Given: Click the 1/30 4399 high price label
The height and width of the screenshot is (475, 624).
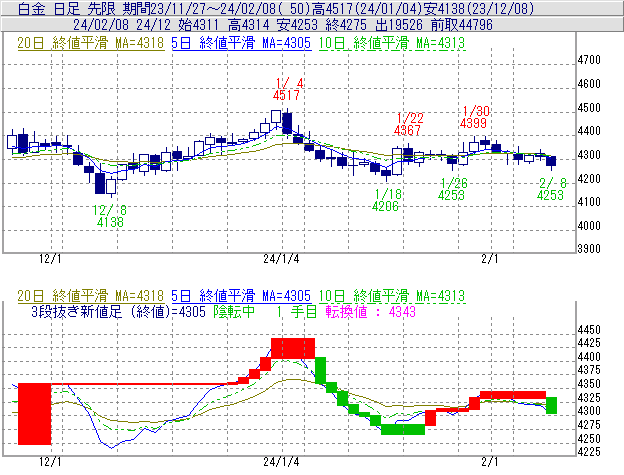Looking at the screenshot, I should point(475,117).
